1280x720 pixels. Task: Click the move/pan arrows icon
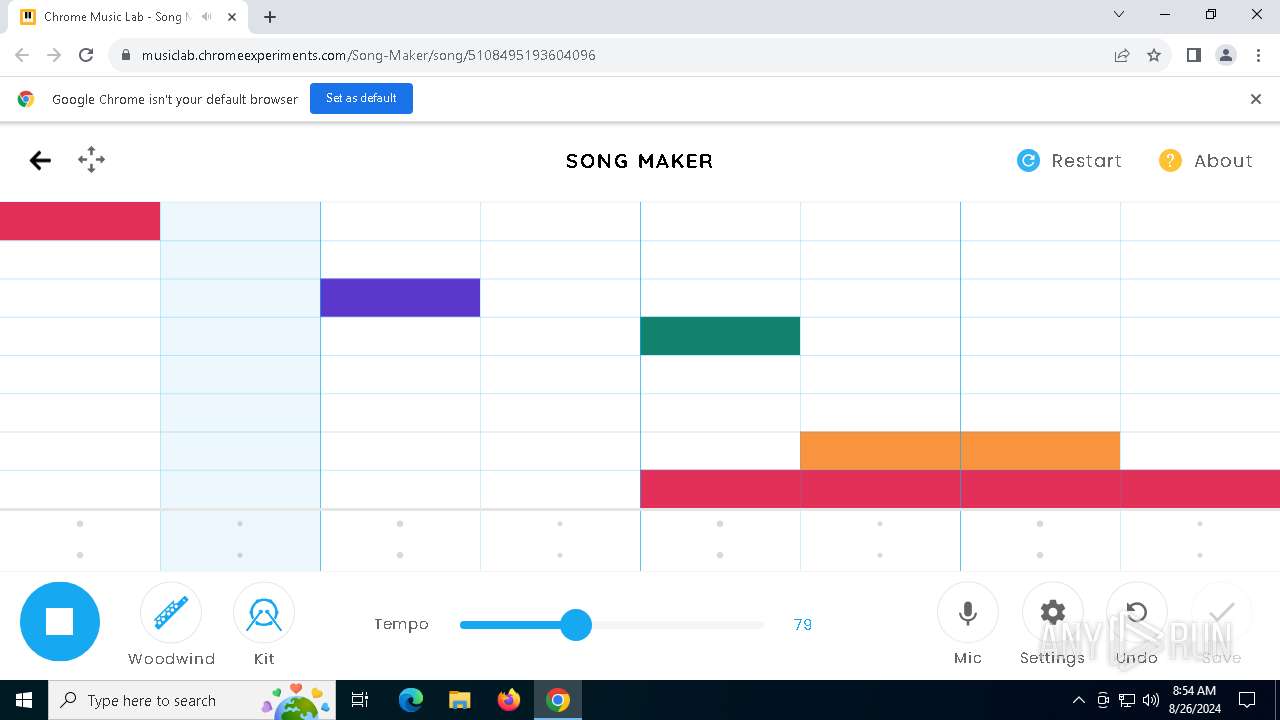coord(91,160)
